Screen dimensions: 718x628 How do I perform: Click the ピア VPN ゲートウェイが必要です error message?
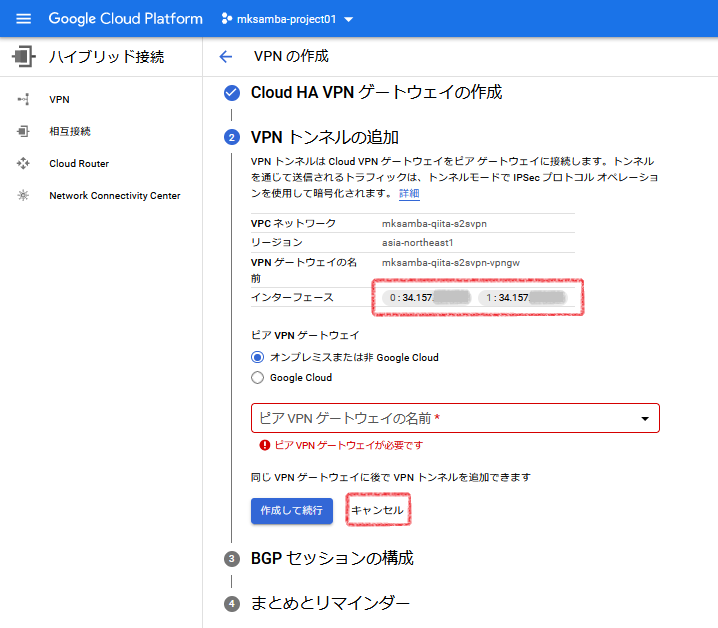(x=348, y=445)
